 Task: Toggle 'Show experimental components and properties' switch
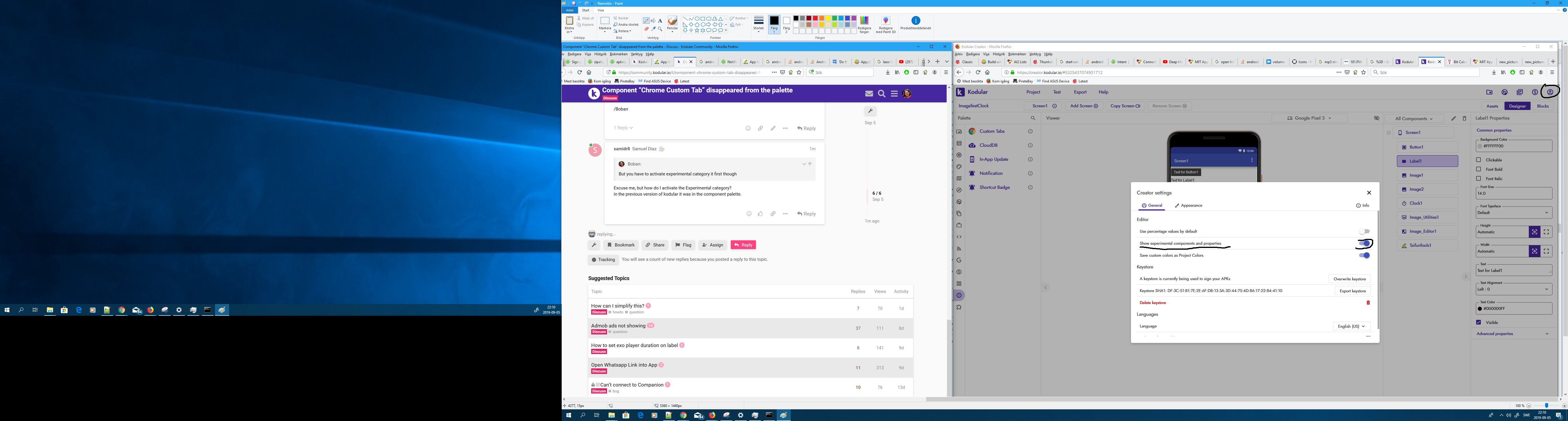[1364, 243]
